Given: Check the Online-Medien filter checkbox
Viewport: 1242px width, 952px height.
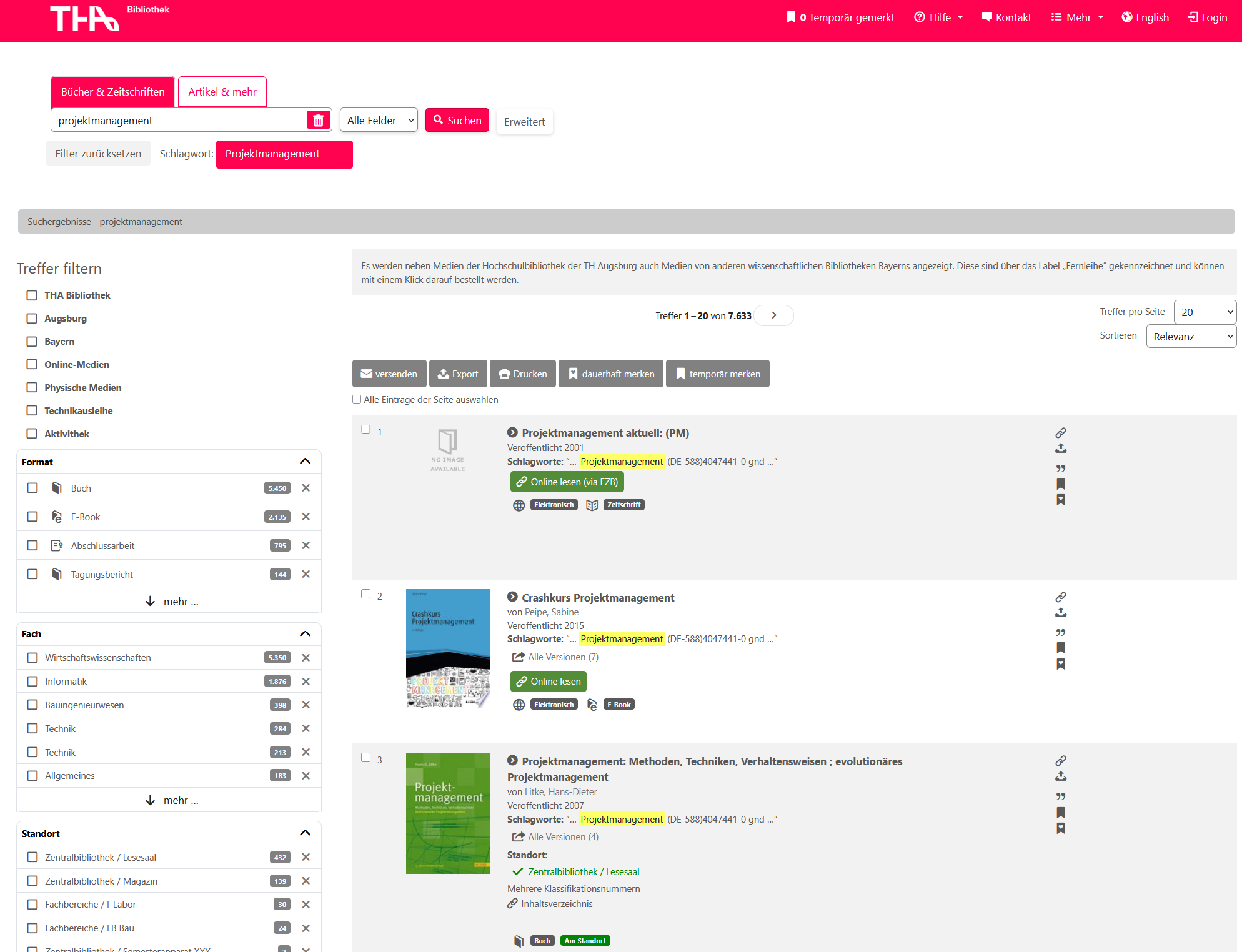Looking at the screenshot, I should coord(32,364).
